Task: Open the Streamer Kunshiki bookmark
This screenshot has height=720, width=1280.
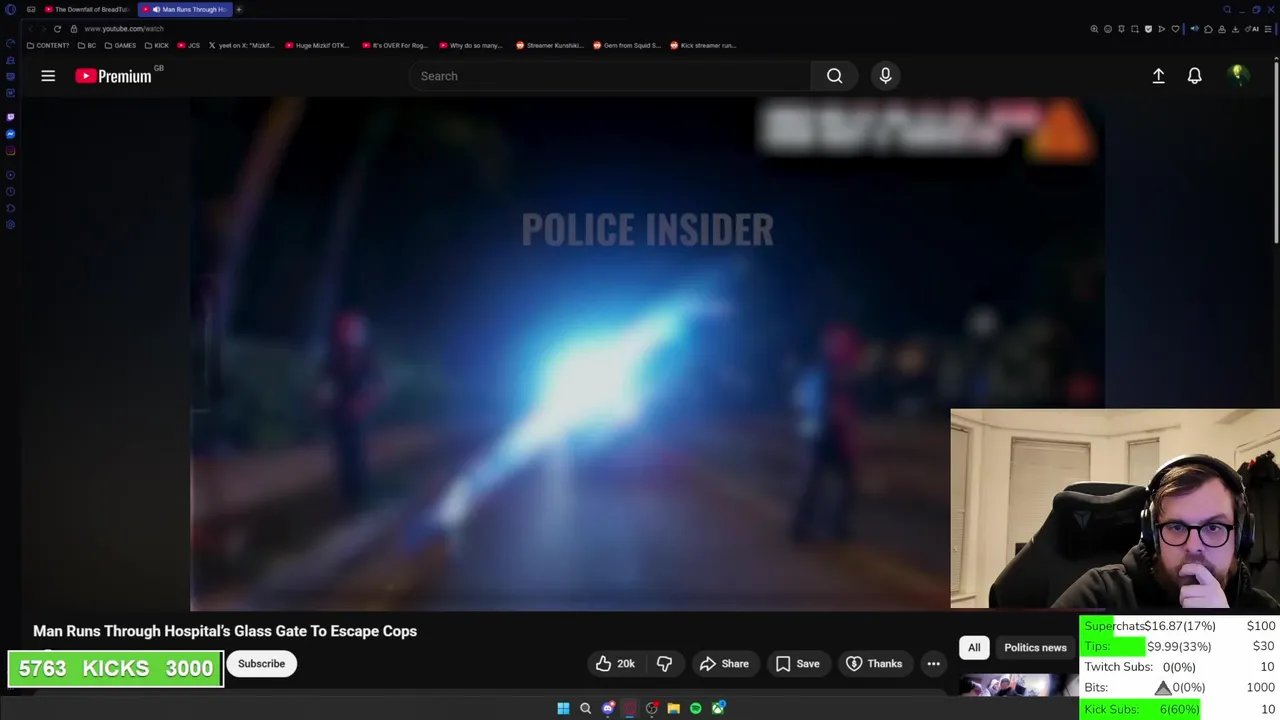Action: point(549,45)
